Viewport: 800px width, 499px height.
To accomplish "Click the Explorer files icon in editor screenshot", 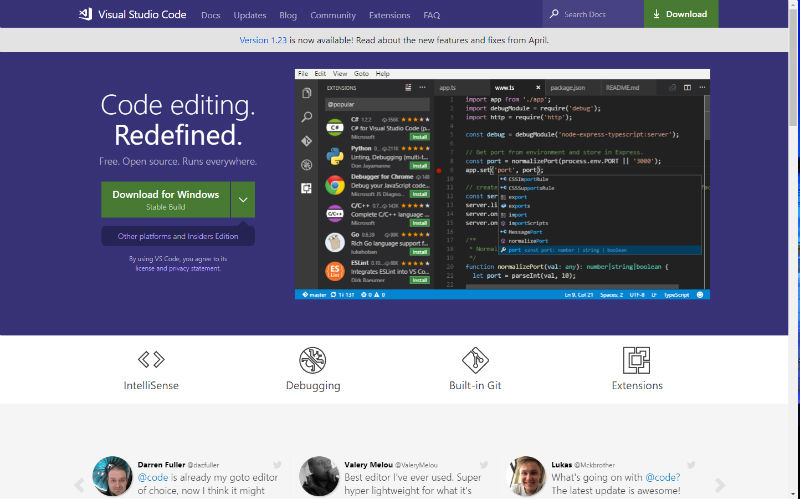I will pos(307,93).
